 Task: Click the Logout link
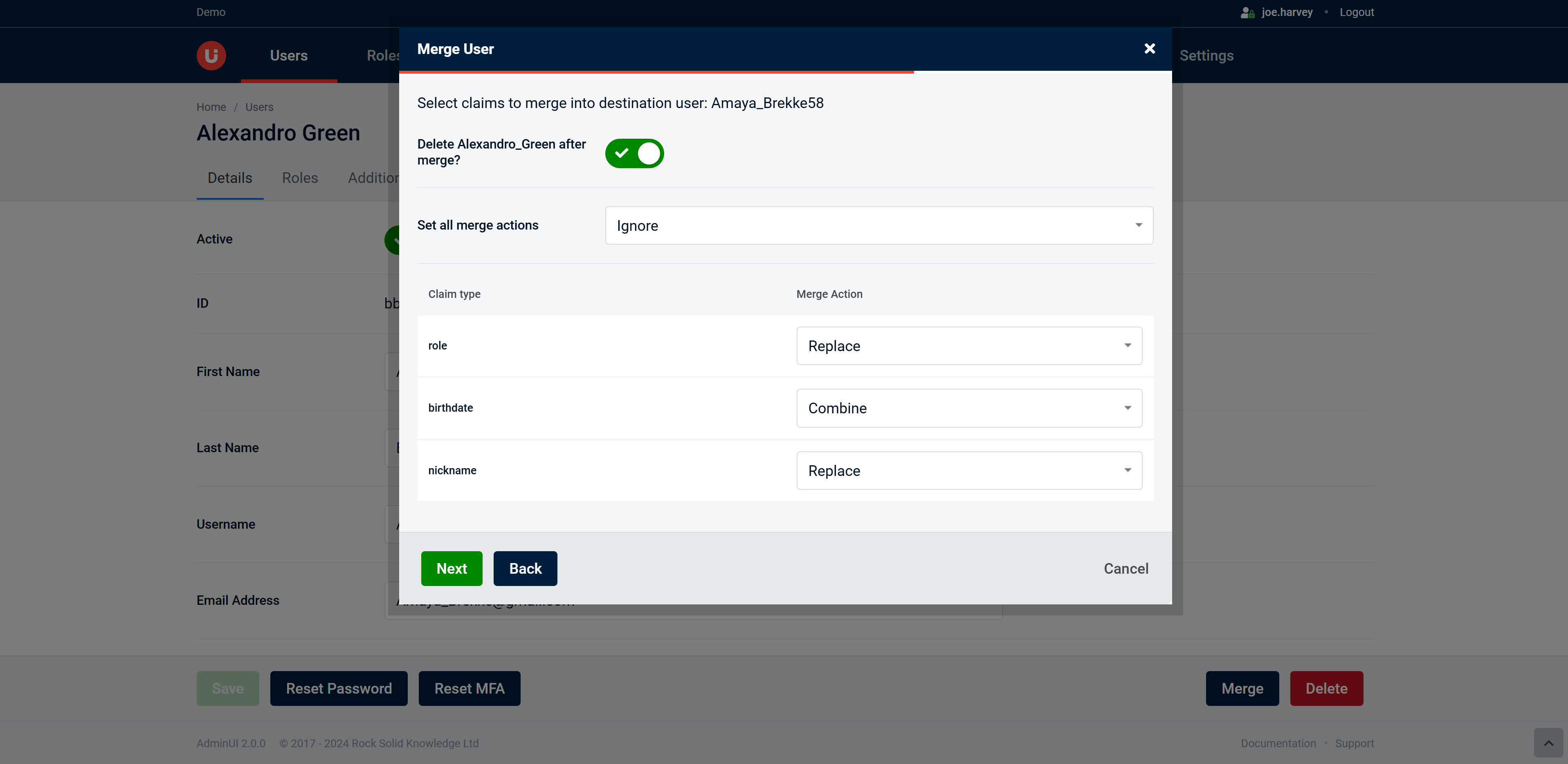(x=1356, y=12)
